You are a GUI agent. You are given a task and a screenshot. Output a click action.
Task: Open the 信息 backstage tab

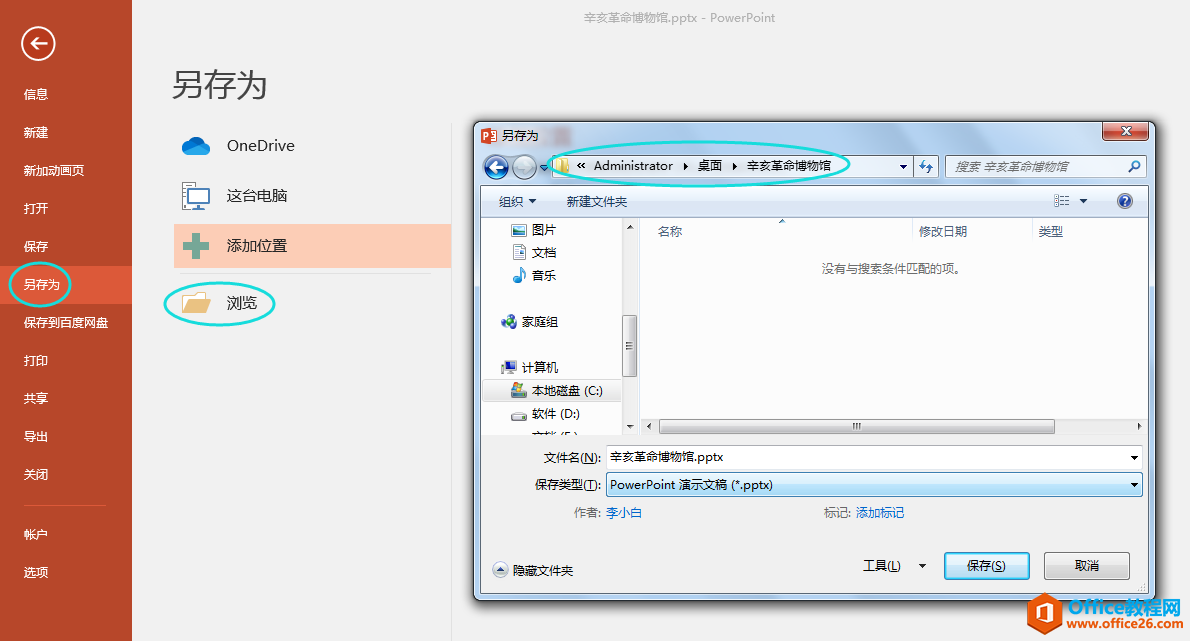click(36, 94)
